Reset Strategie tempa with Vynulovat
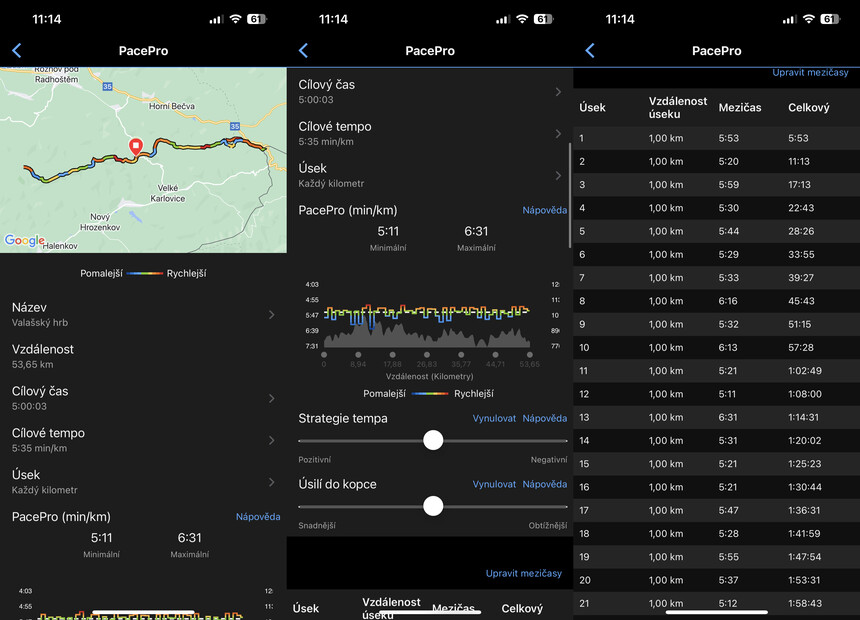The height and width of the screenshot is (620, 860). point(494,418)
